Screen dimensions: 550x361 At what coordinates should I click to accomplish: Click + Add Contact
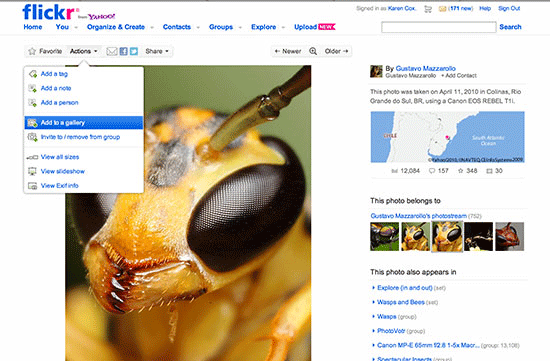click(459, 75)
